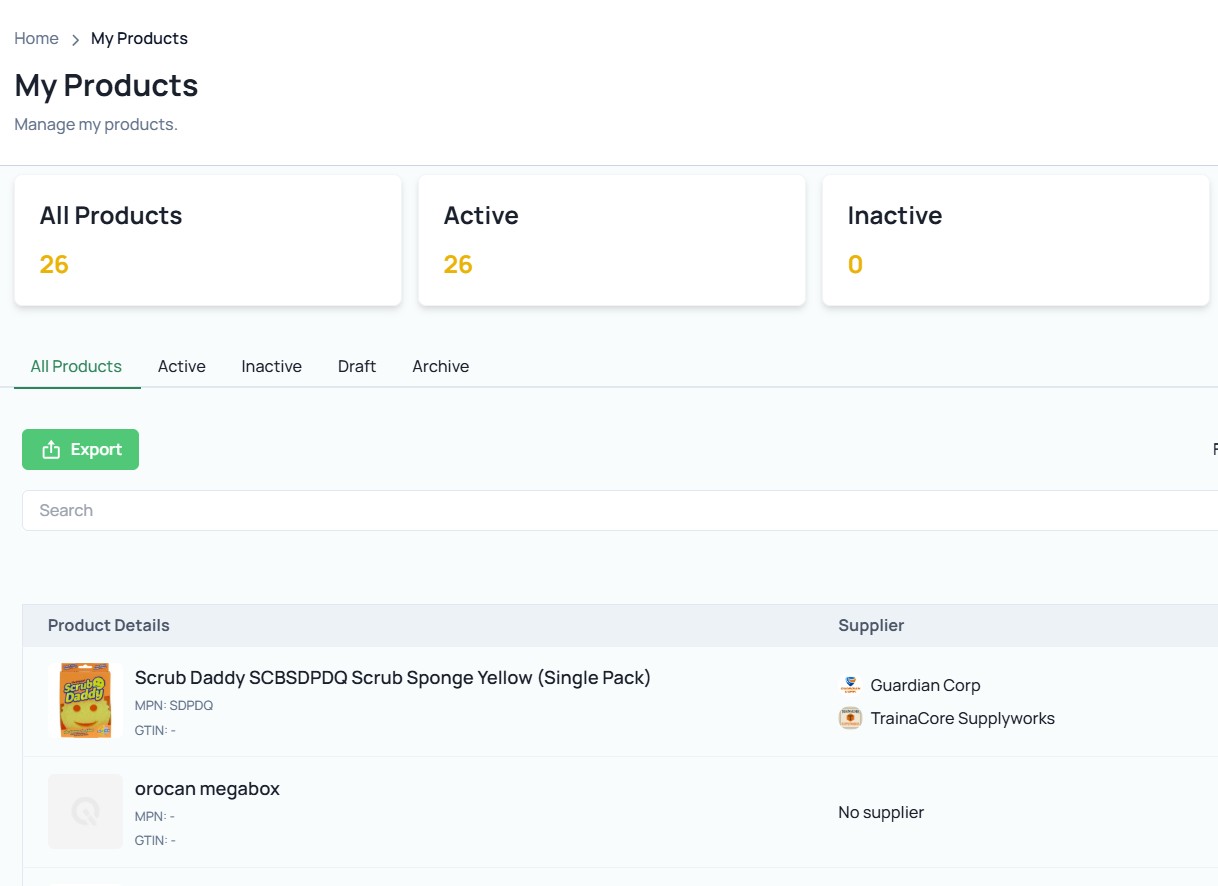The height and width of the screenshot is (886, 1218).
Task: Click the share icon on Export
Action: 51,450
